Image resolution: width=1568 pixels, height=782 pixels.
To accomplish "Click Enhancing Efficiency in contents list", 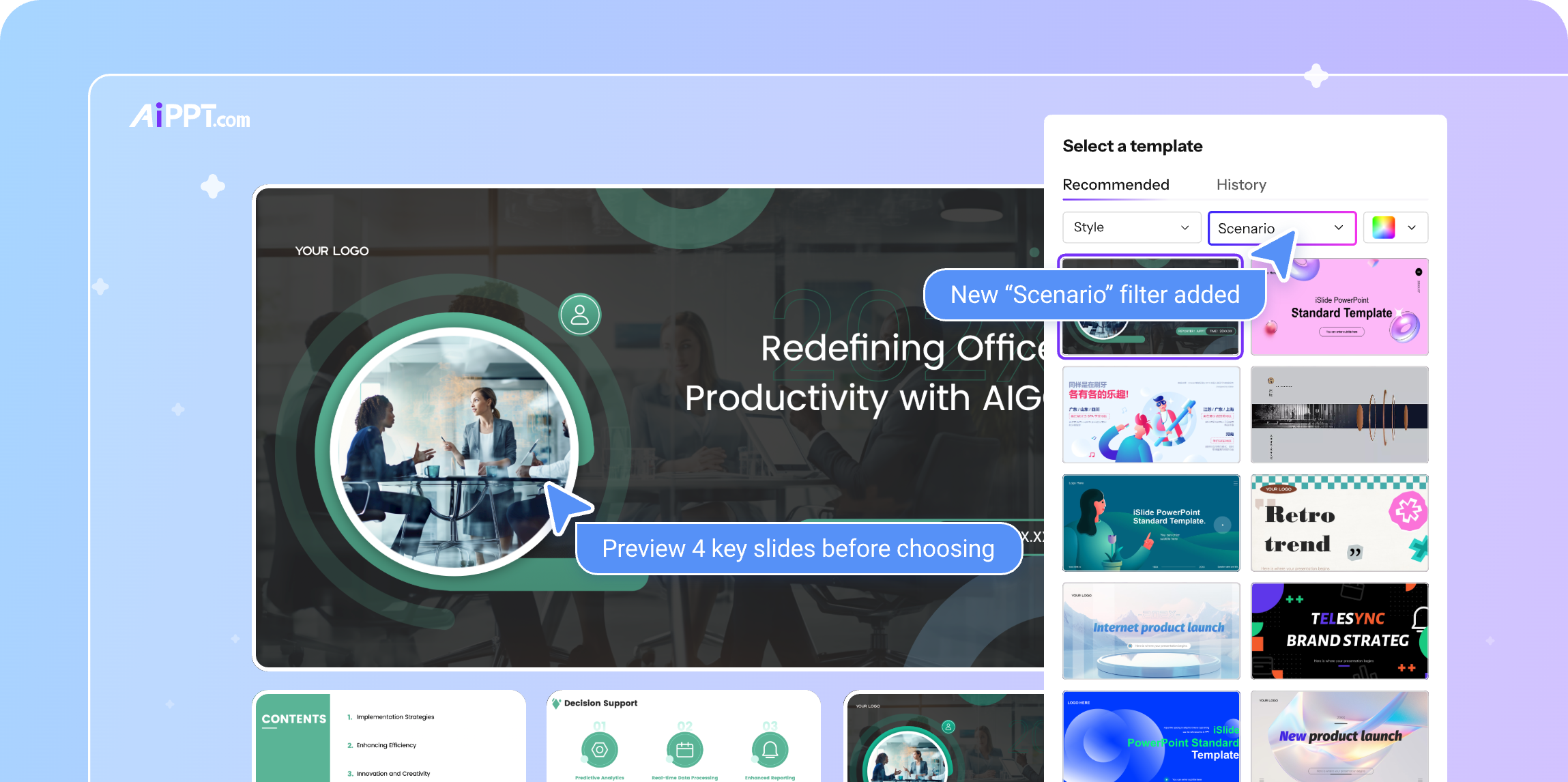I will [x=386, y=745].
